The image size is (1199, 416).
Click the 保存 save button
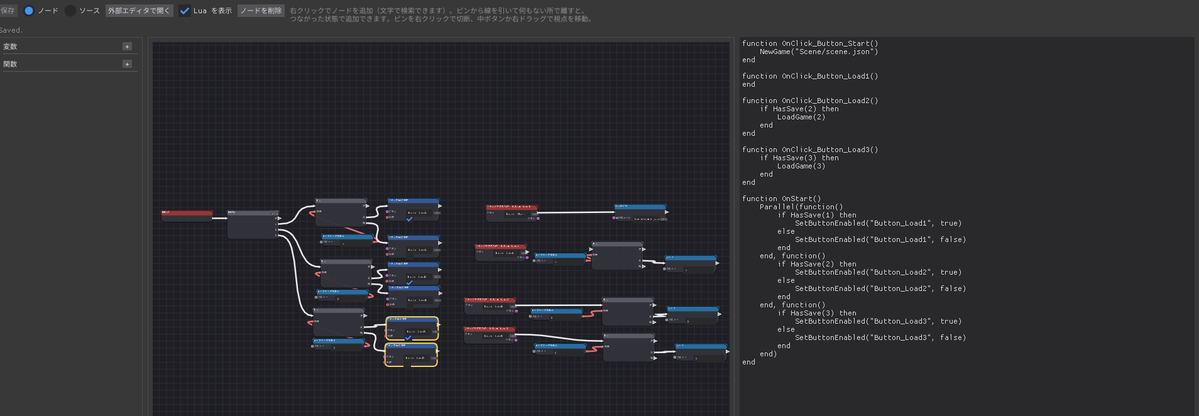pos(8,11)
